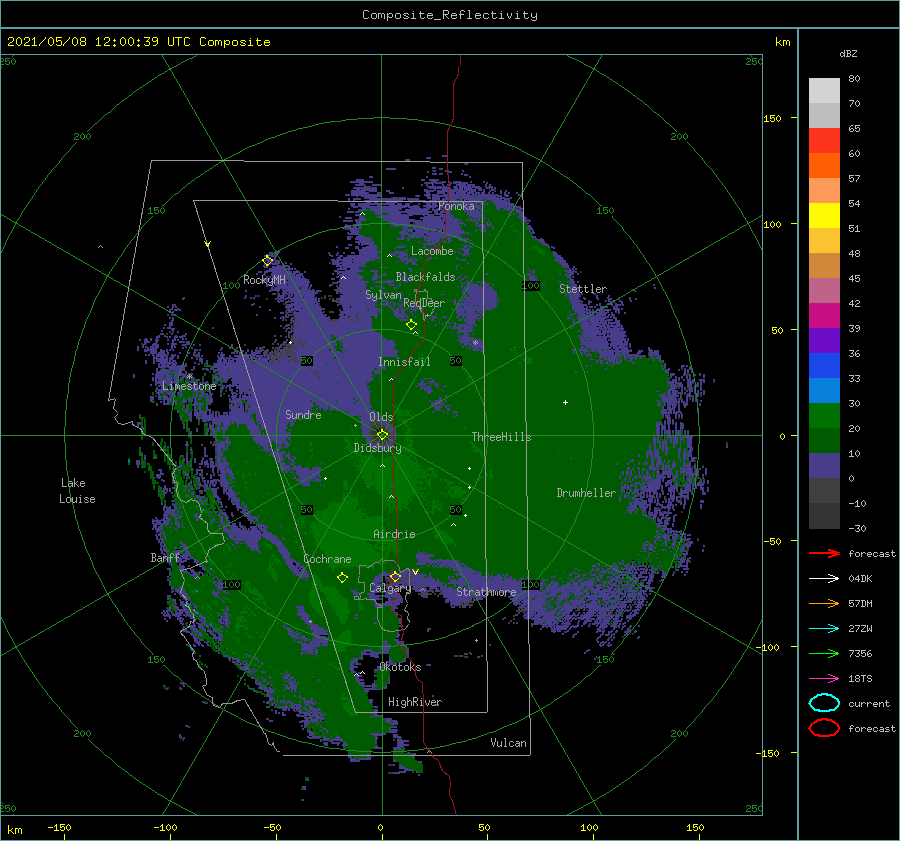Click the Strathmore town label
Viewport: 900px width, 841px height.
(486, 592)
